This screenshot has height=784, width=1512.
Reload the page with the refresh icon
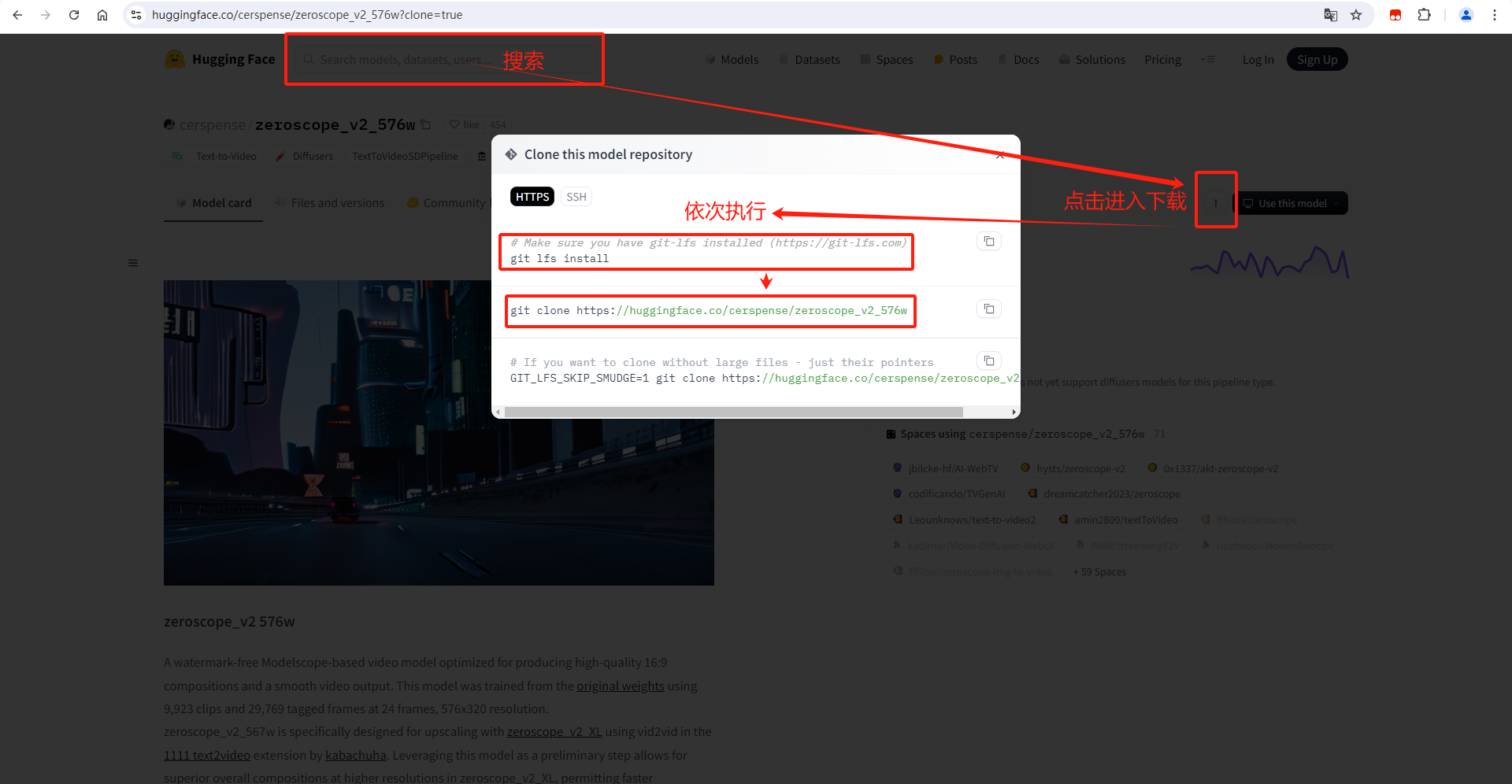[x=74, y=15]
